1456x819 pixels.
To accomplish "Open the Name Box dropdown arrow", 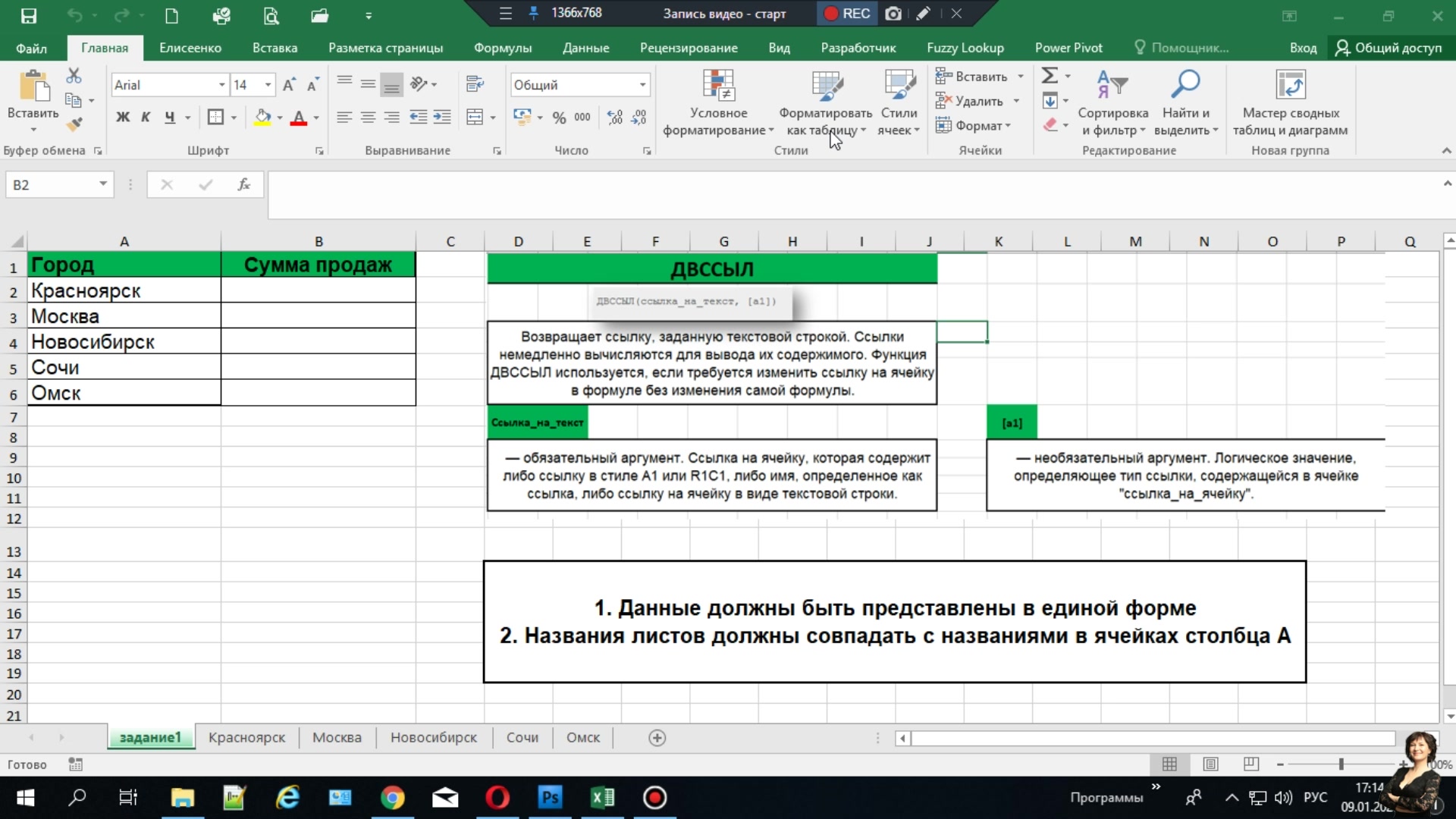I will coord(103,184).
